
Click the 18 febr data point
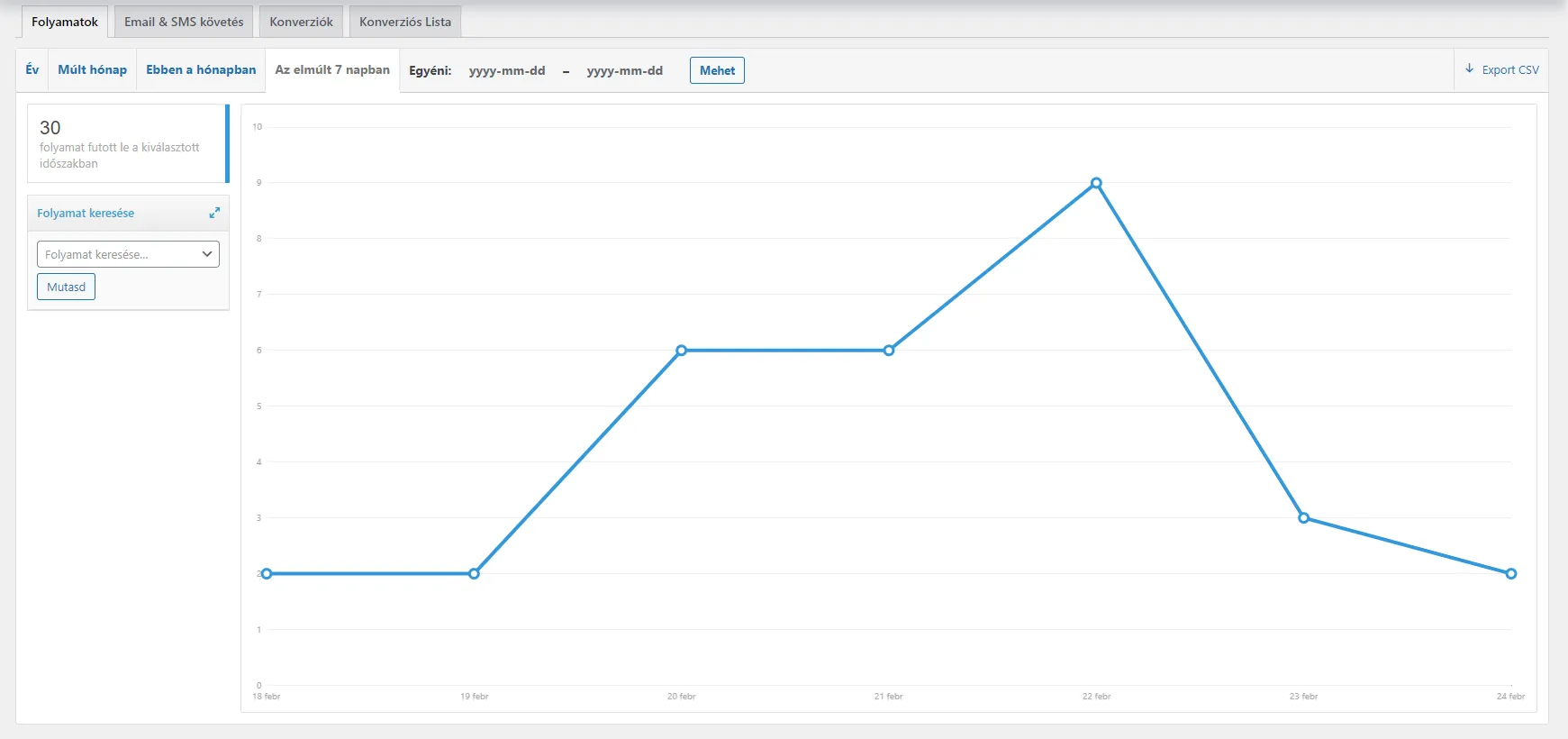[x=267, y=573]
